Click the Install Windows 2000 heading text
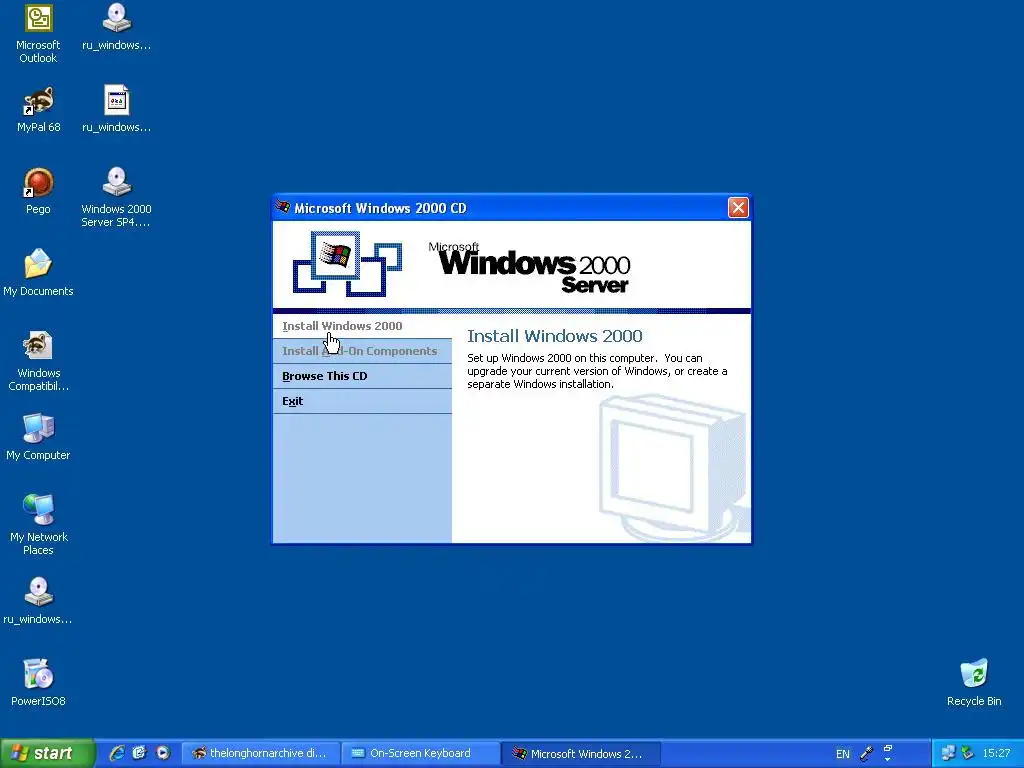Screen dimensions: 1024x768 coord(554,336)
